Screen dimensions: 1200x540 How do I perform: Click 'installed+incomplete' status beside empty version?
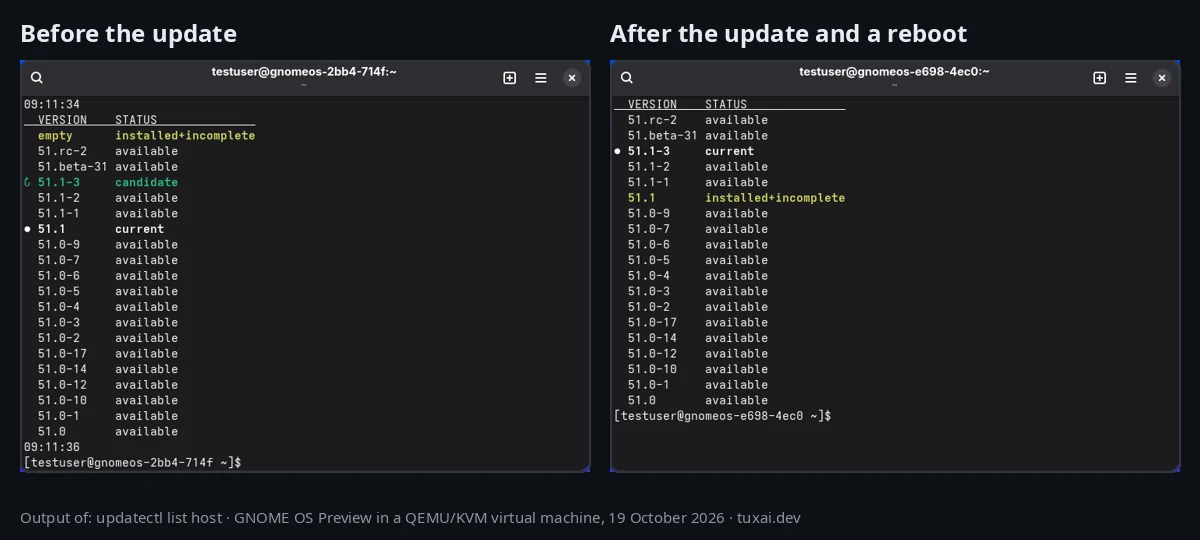point(185,135)
